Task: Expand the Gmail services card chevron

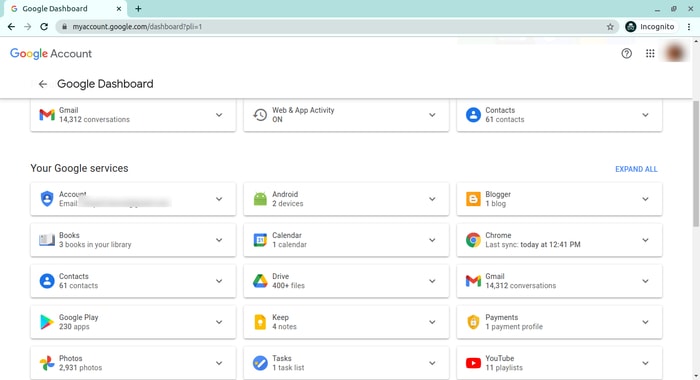Action: click(645, 281)
